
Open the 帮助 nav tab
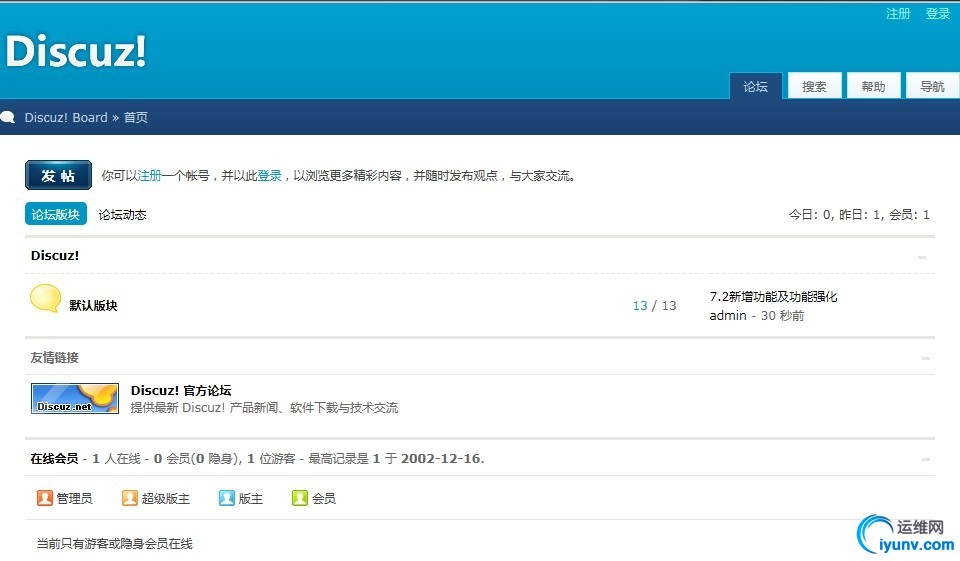pos(873,86)
